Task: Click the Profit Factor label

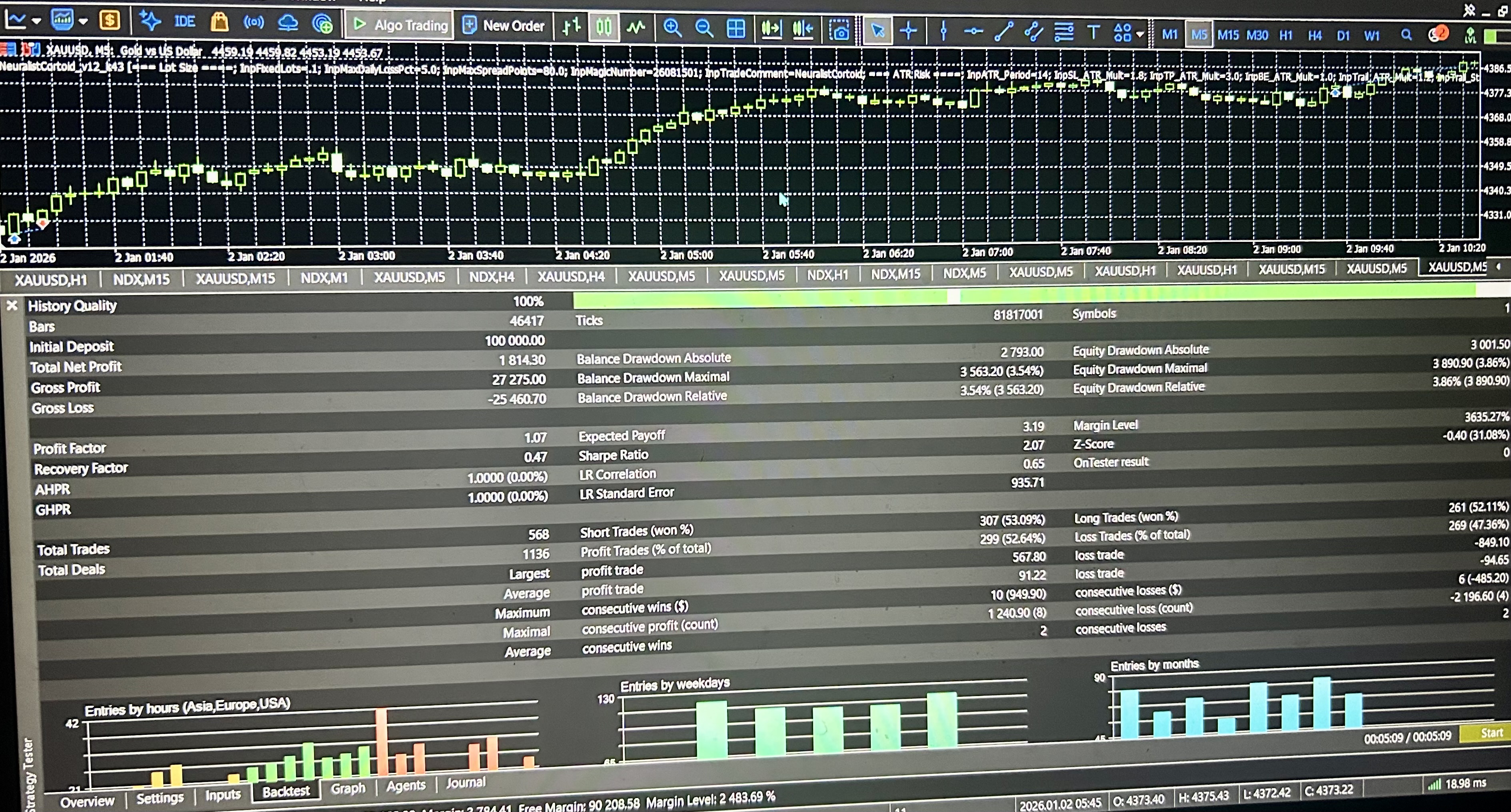Action: 69,449
